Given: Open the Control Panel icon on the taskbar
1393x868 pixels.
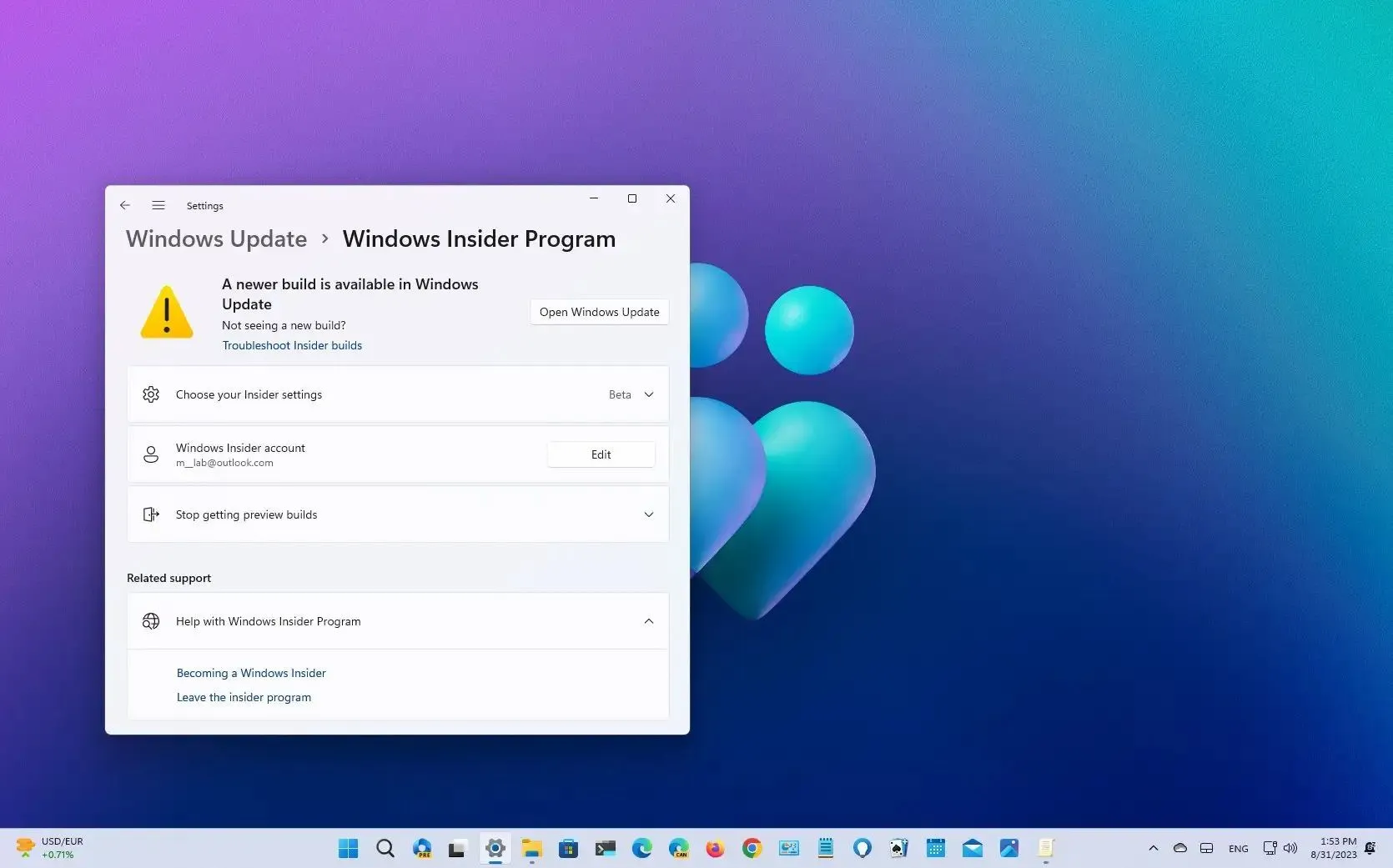Looking at the screenshot, I should (789, 849).
